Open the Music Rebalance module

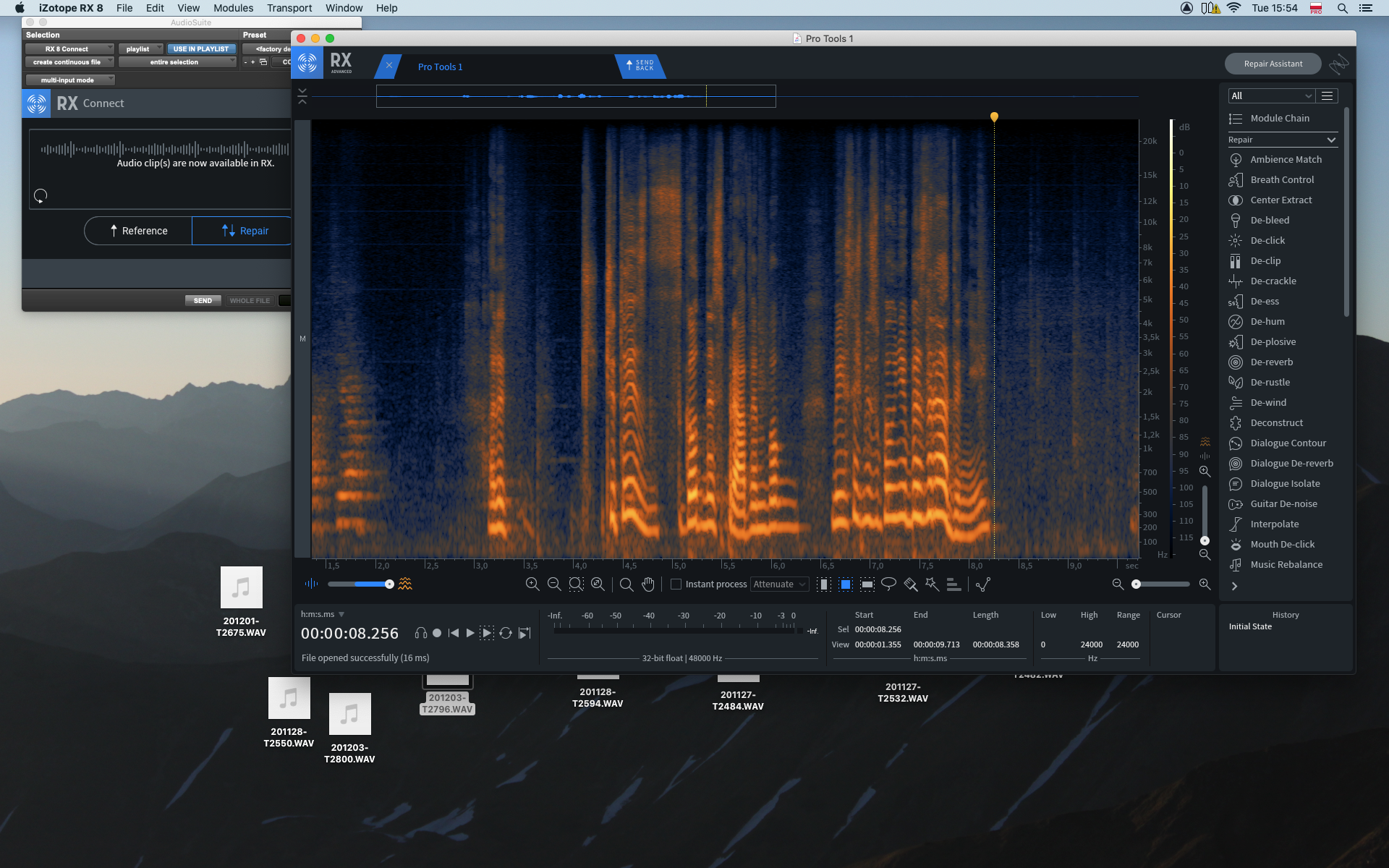pyautogui.click(x=1286, y=564)
